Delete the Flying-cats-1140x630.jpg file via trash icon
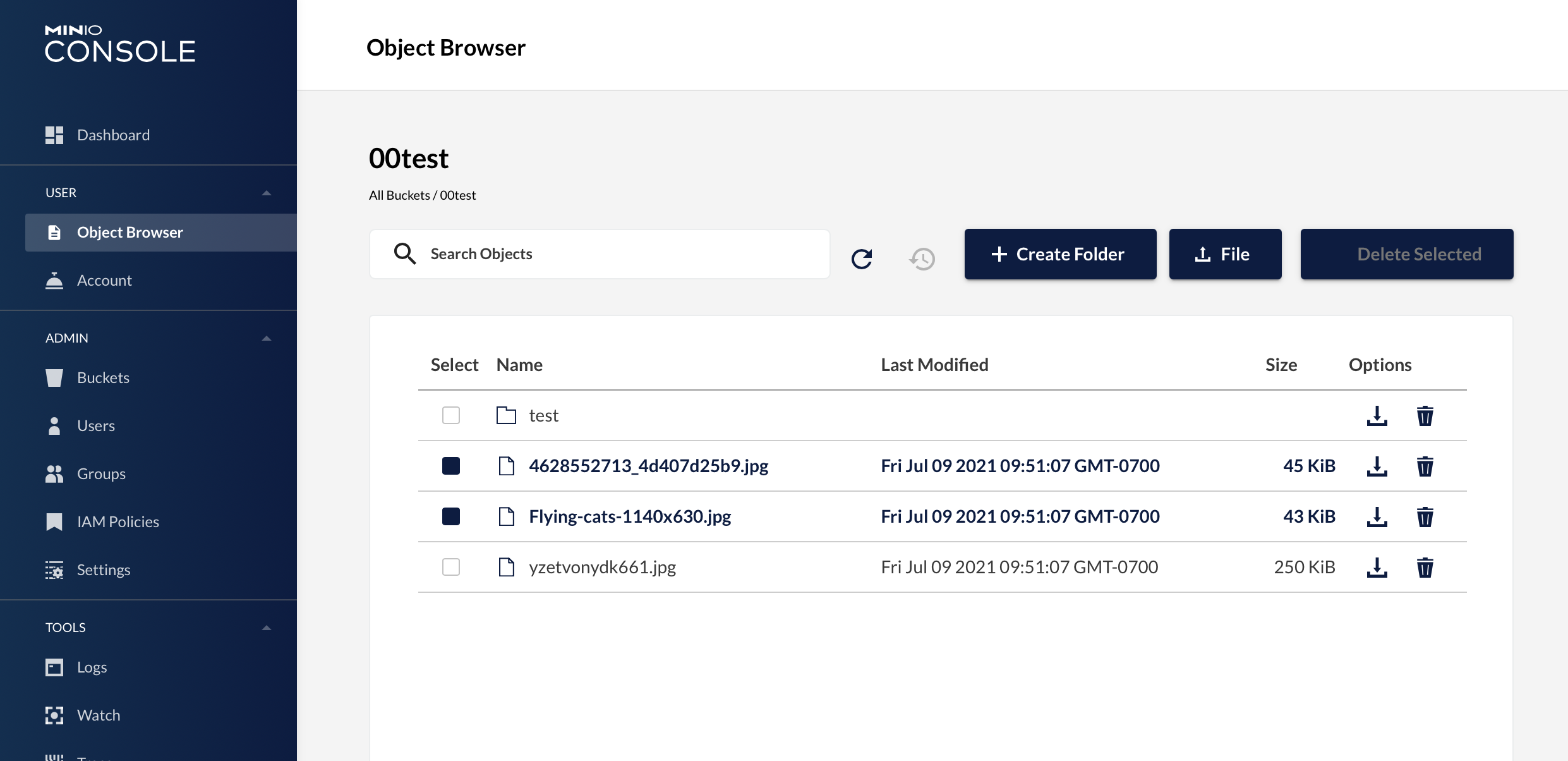 (x=1425, y=516)
